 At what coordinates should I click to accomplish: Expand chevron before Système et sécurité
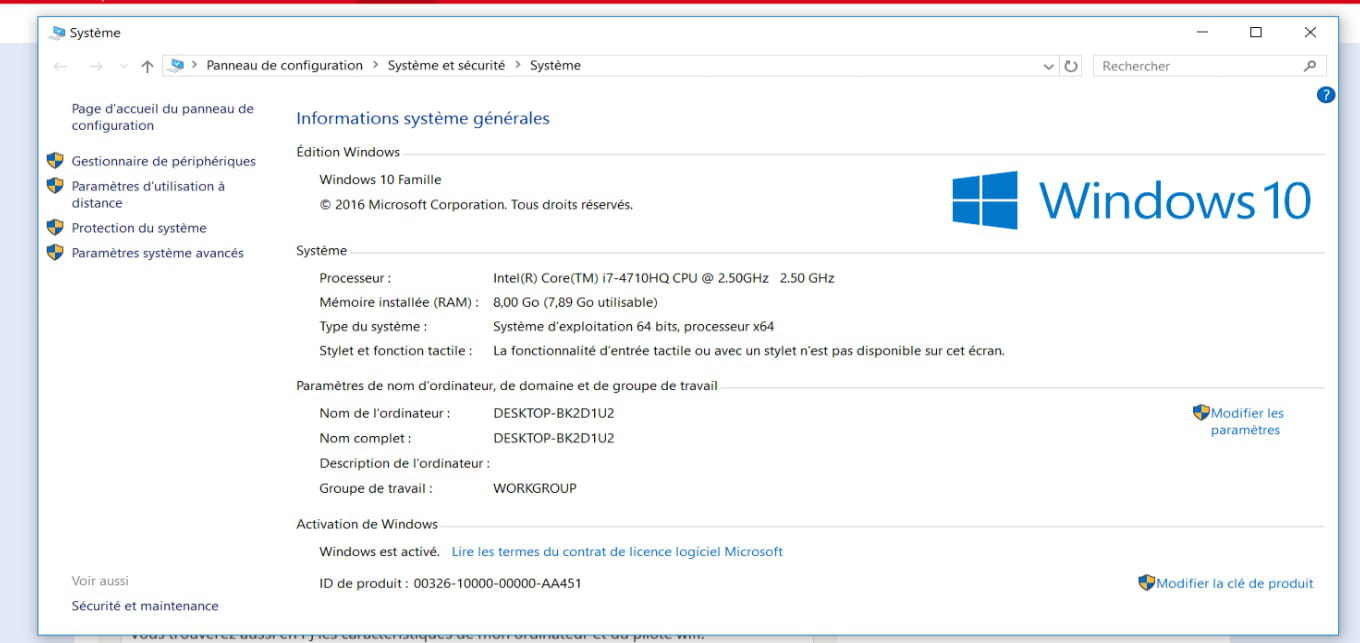click(x=376, y=65)
